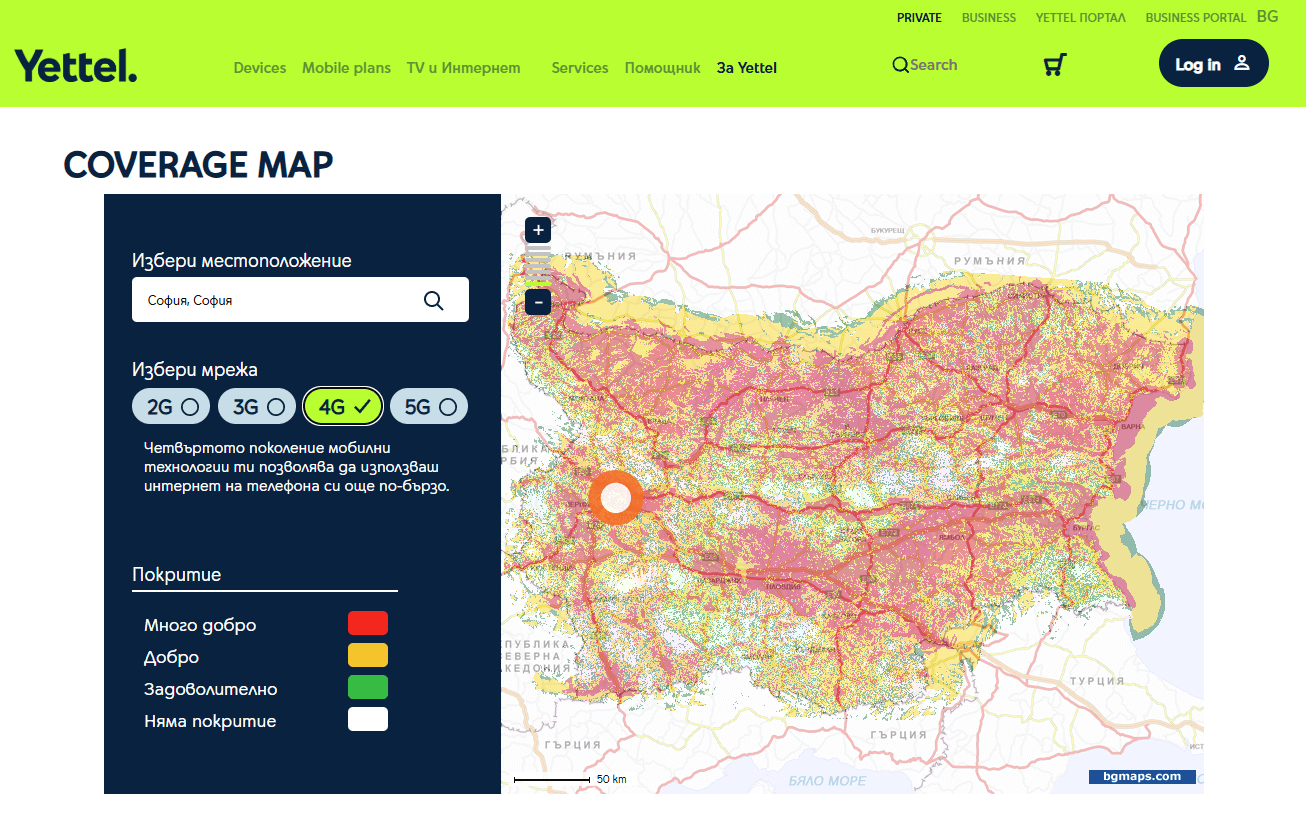Screen dimensions: 1306x813
Task: Click the Покритие legend heading
Action: pos(177,574)
